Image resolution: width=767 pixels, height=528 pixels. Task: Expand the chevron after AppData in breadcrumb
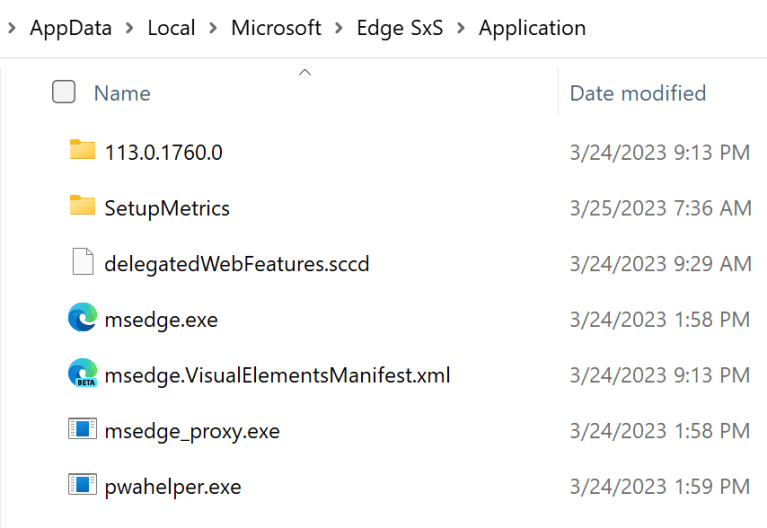pyautogui.click(x=130, y=28)
